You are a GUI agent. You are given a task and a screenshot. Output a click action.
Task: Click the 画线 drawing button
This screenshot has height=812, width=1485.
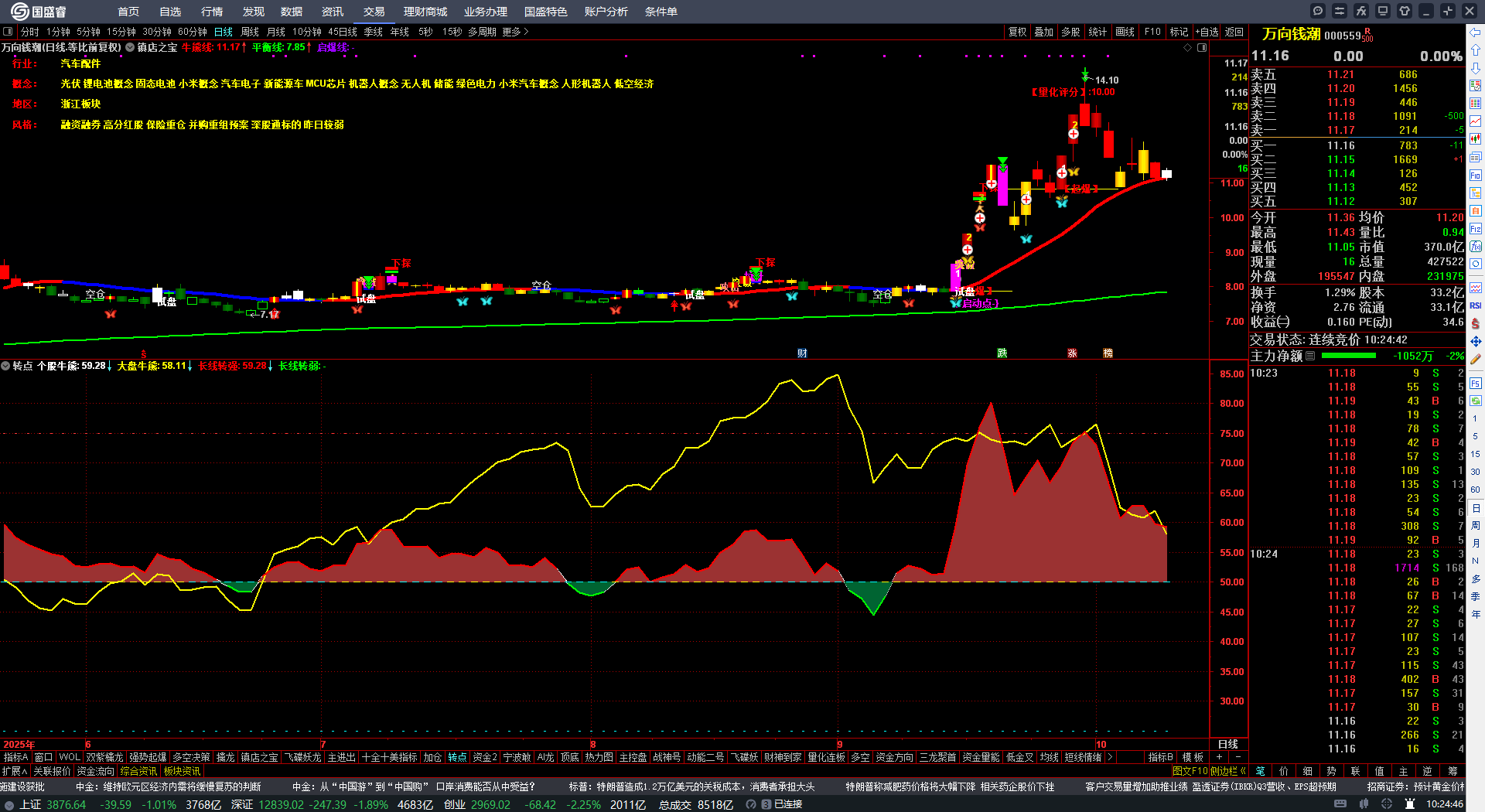(1125, 32)
